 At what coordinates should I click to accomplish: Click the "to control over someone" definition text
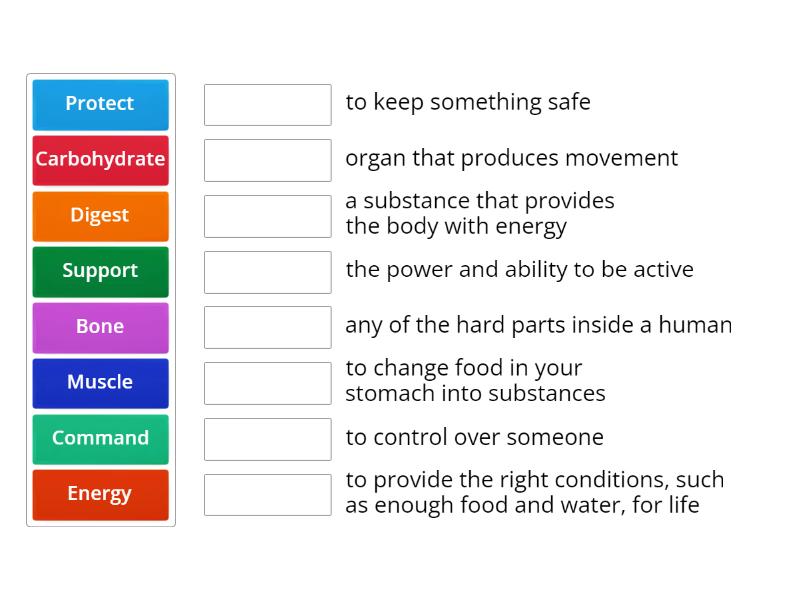tap(474, 437)
